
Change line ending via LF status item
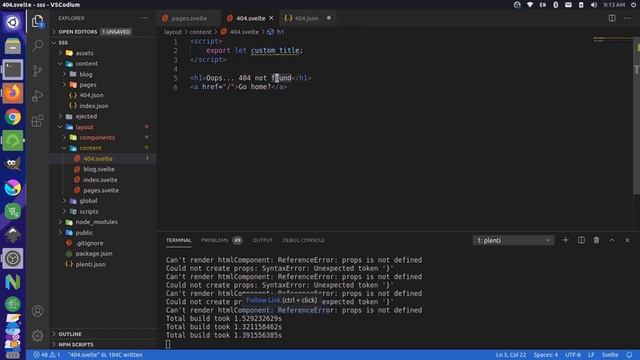point(591,355)
